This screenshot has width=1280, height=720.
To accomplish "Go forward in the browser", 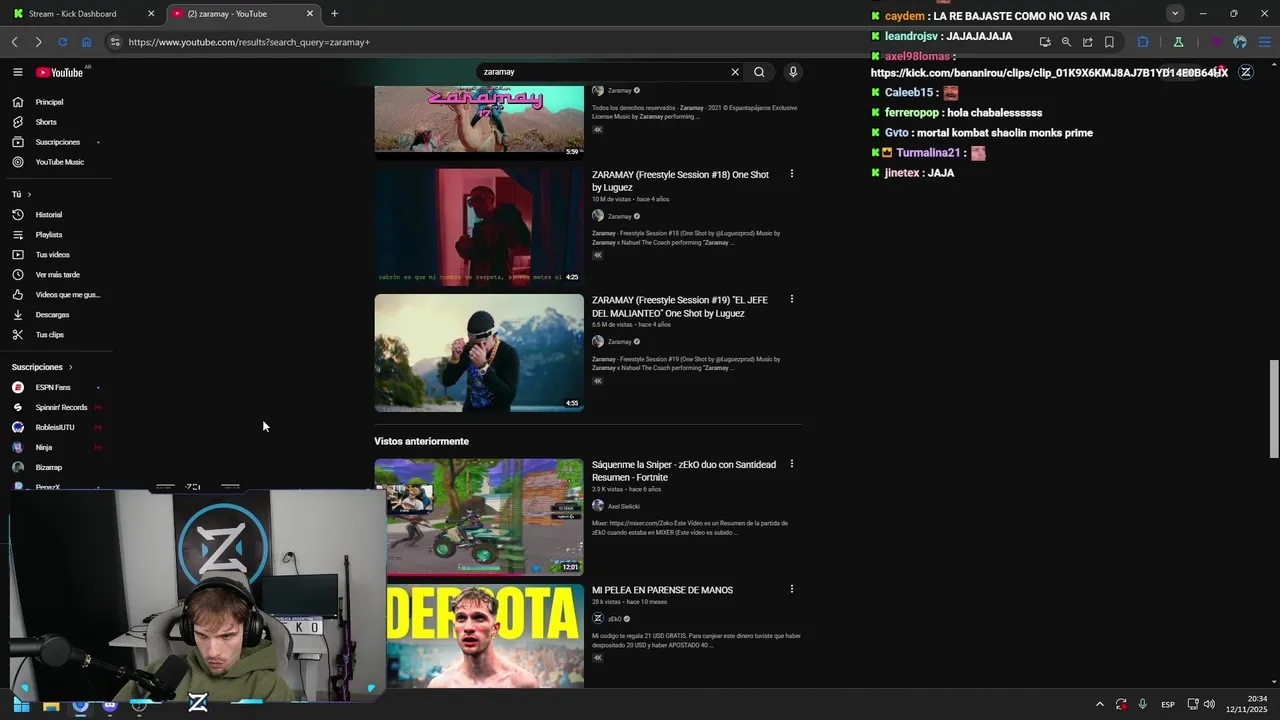I will [38, 42].
